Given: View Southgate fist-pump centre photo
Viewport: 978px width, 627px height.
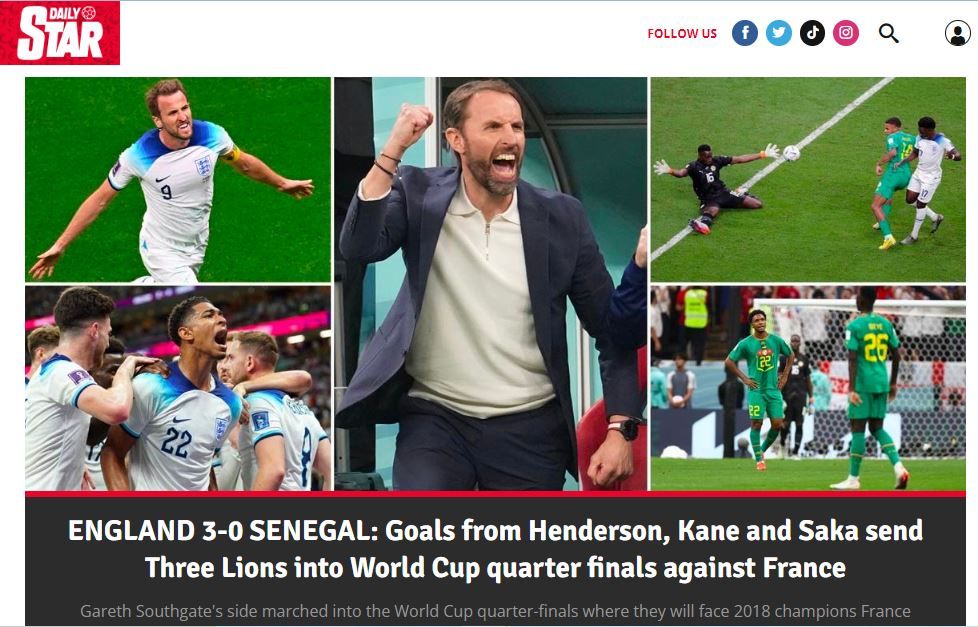Looking at the screenshot, I should coord(491,284).
